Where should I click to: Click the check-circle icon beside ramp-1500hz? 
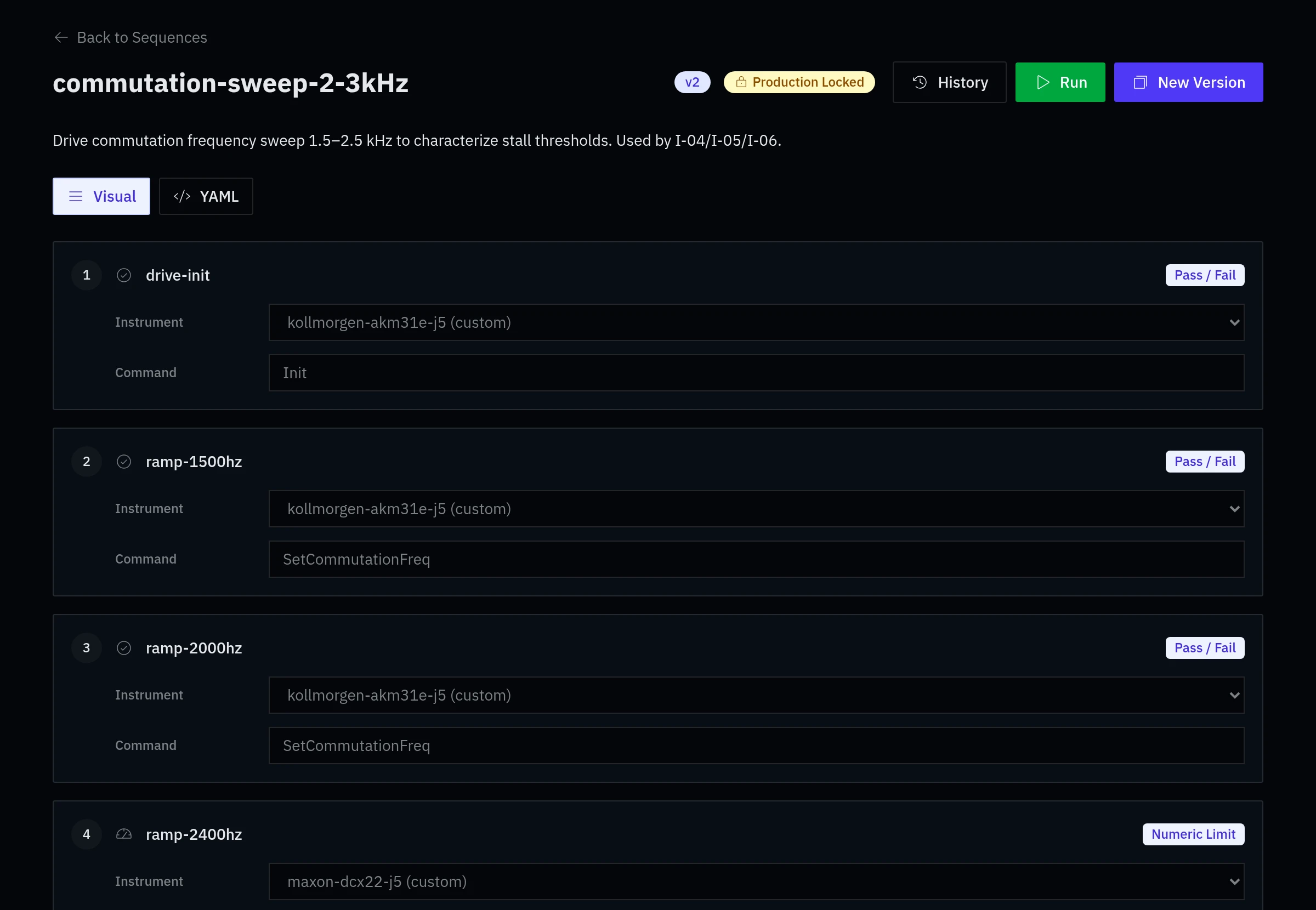(x=124, y=462)
